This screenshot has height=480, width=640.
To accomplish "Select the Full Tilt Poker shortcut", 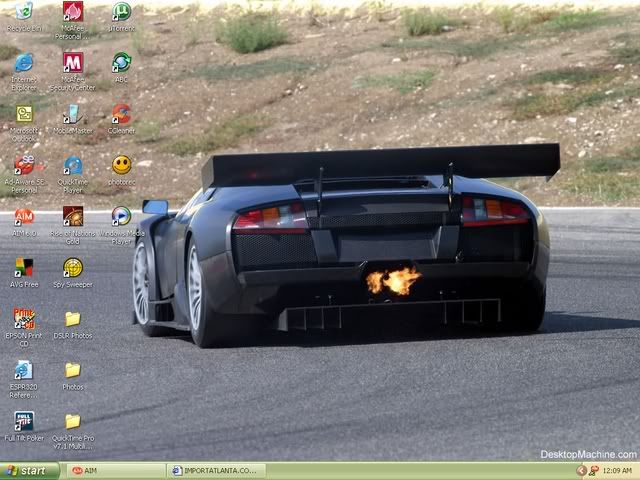I will 24,420.
